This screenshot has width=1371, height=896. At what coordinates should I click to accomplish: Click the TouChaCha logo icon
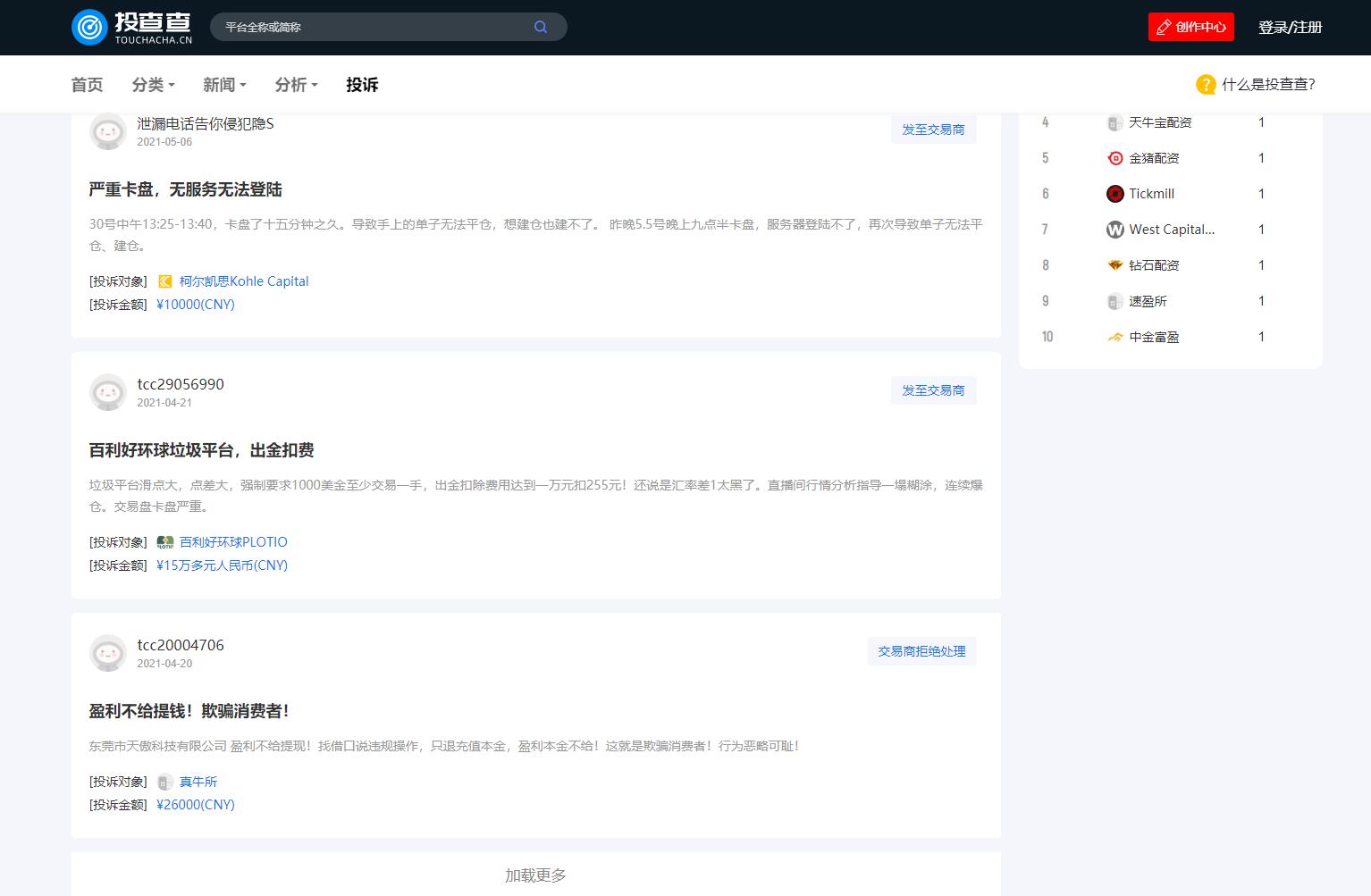(89, 28)
